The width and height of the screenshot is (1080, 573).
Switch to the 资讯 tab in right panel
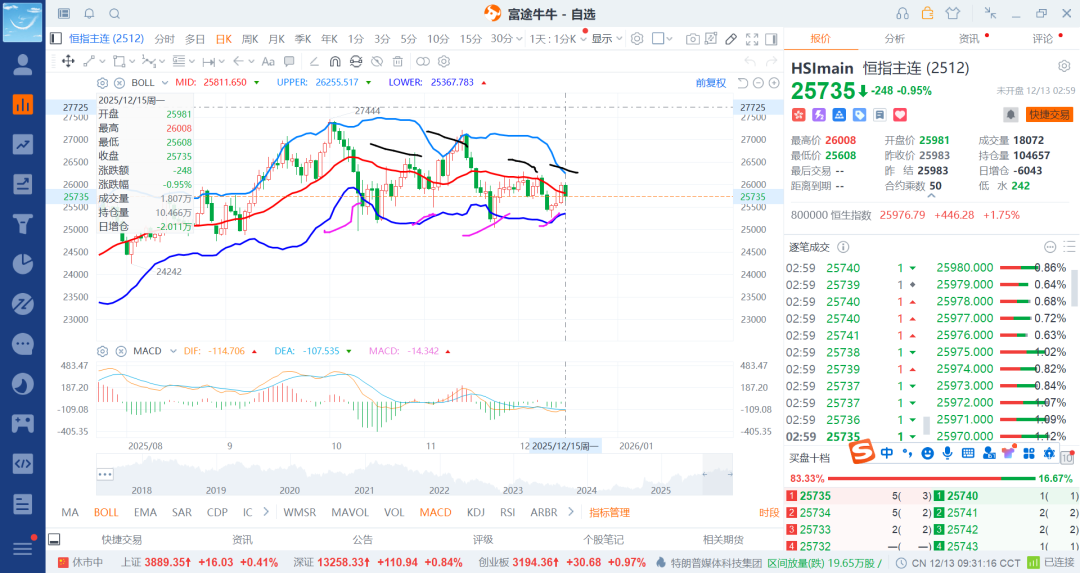point(969,39)
